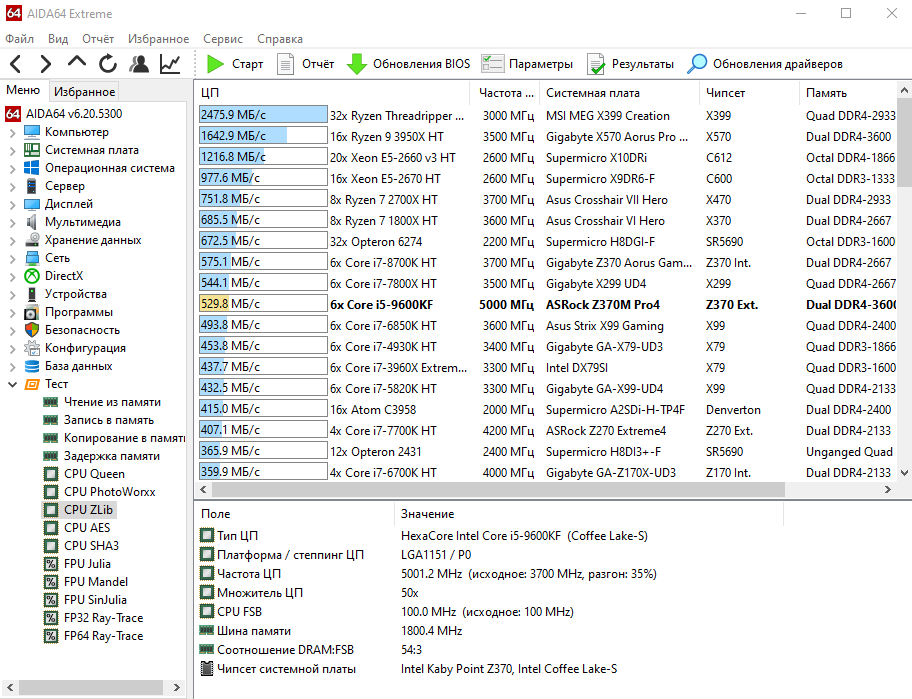Click the BIOS updates green download arrow
This screenshot has width=912, height=699.
pyautogui.click(x=357, y=64)
